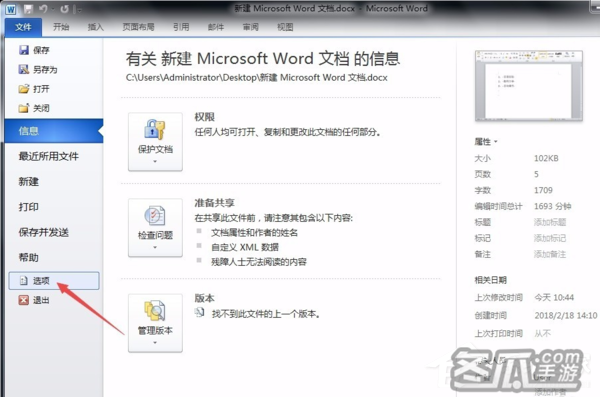Open the document preview thumbnail
Screen dimensions: 600x397
point(528,86)
